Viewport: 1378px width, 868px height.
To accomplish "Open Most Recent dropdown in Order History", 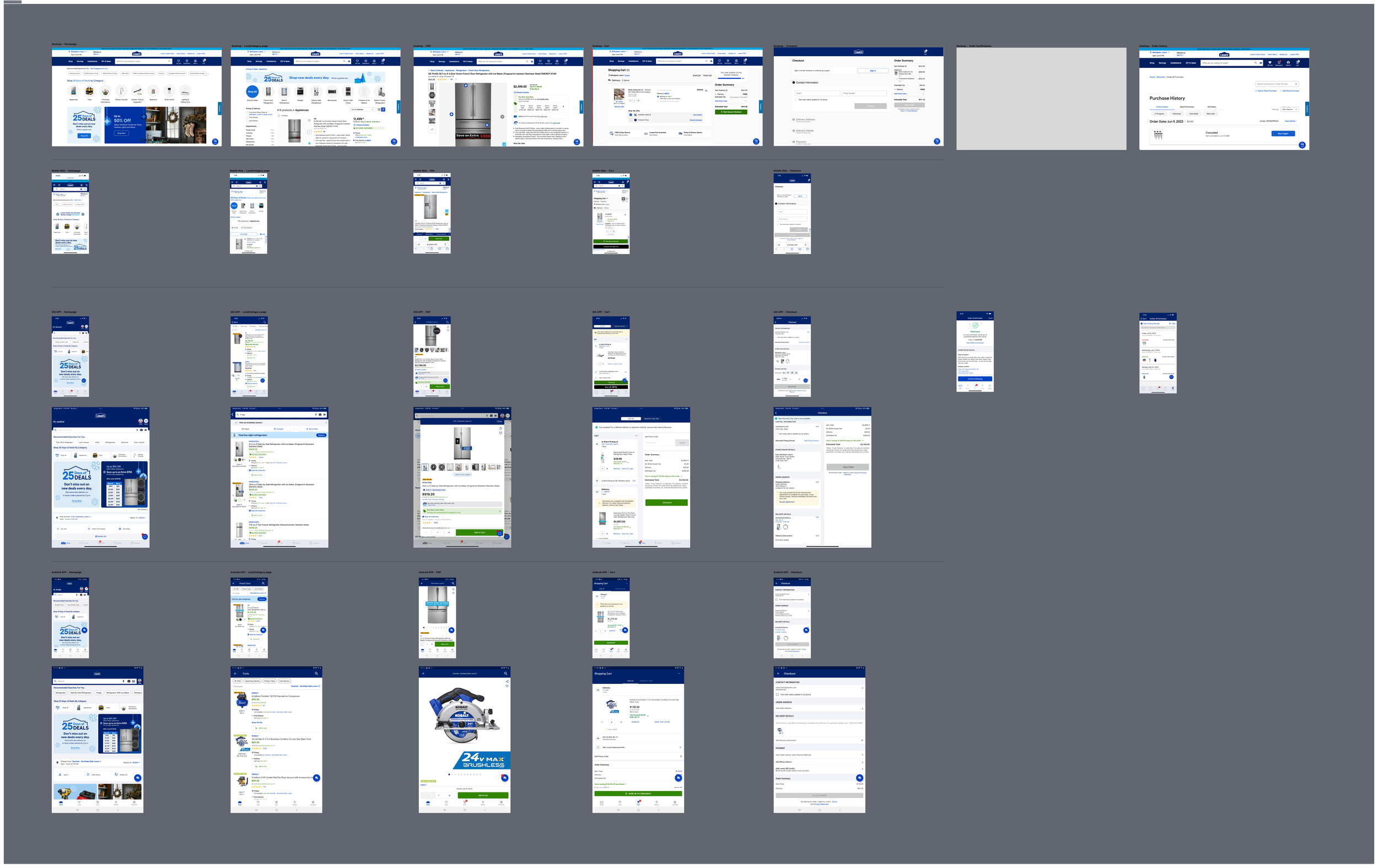I will pyautogui.click(x=1290, y=110).
